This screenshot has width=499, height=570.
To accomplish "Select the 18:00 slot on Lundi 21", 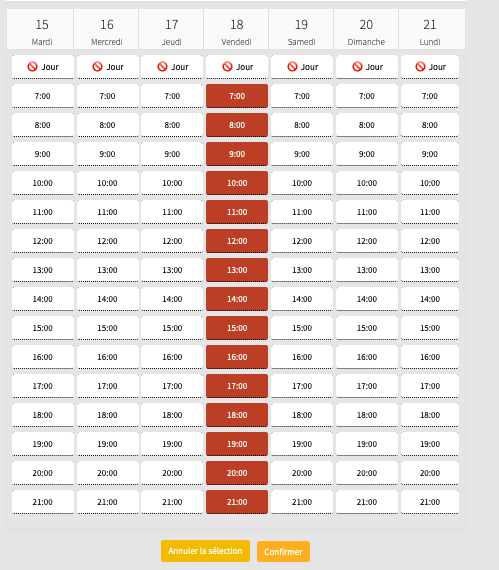I will [x=430, y=415].
